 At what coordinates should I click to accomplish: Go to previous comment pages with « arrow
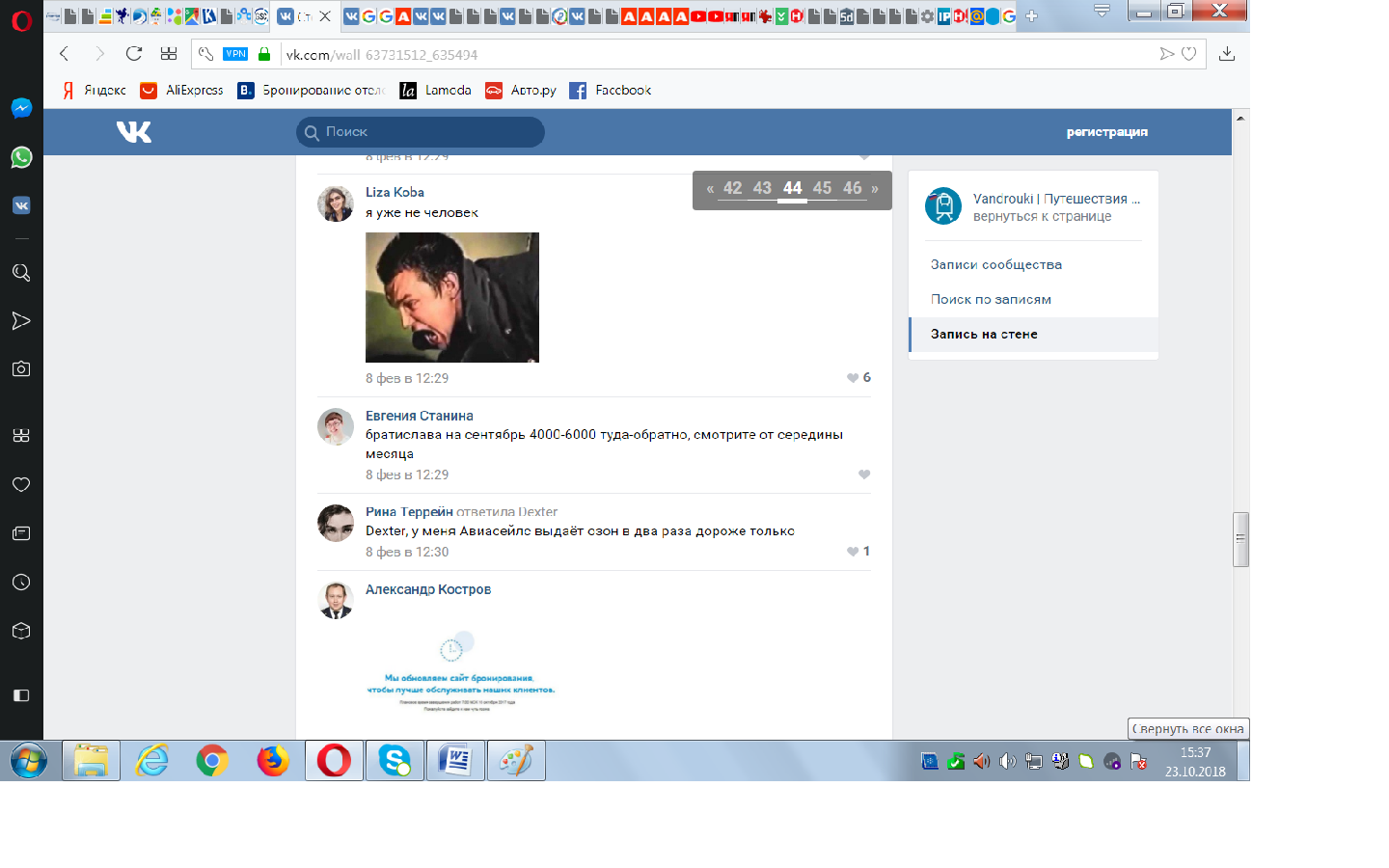710,189
